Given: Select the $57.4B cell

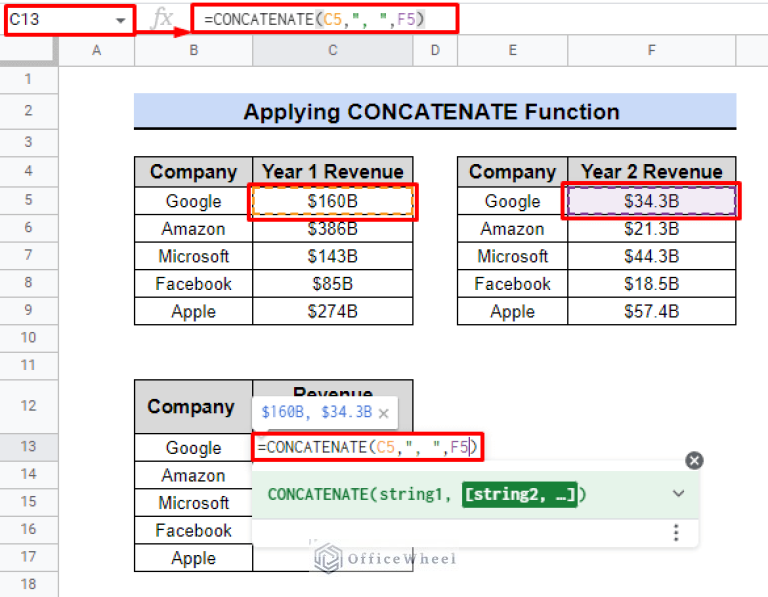Looking at the screenshot, I should tap(651, 311).
